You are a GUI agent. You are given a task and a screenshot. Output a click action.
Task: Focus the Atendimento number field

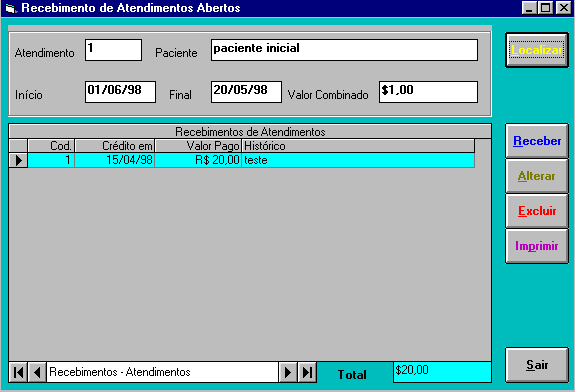[113, 50]
